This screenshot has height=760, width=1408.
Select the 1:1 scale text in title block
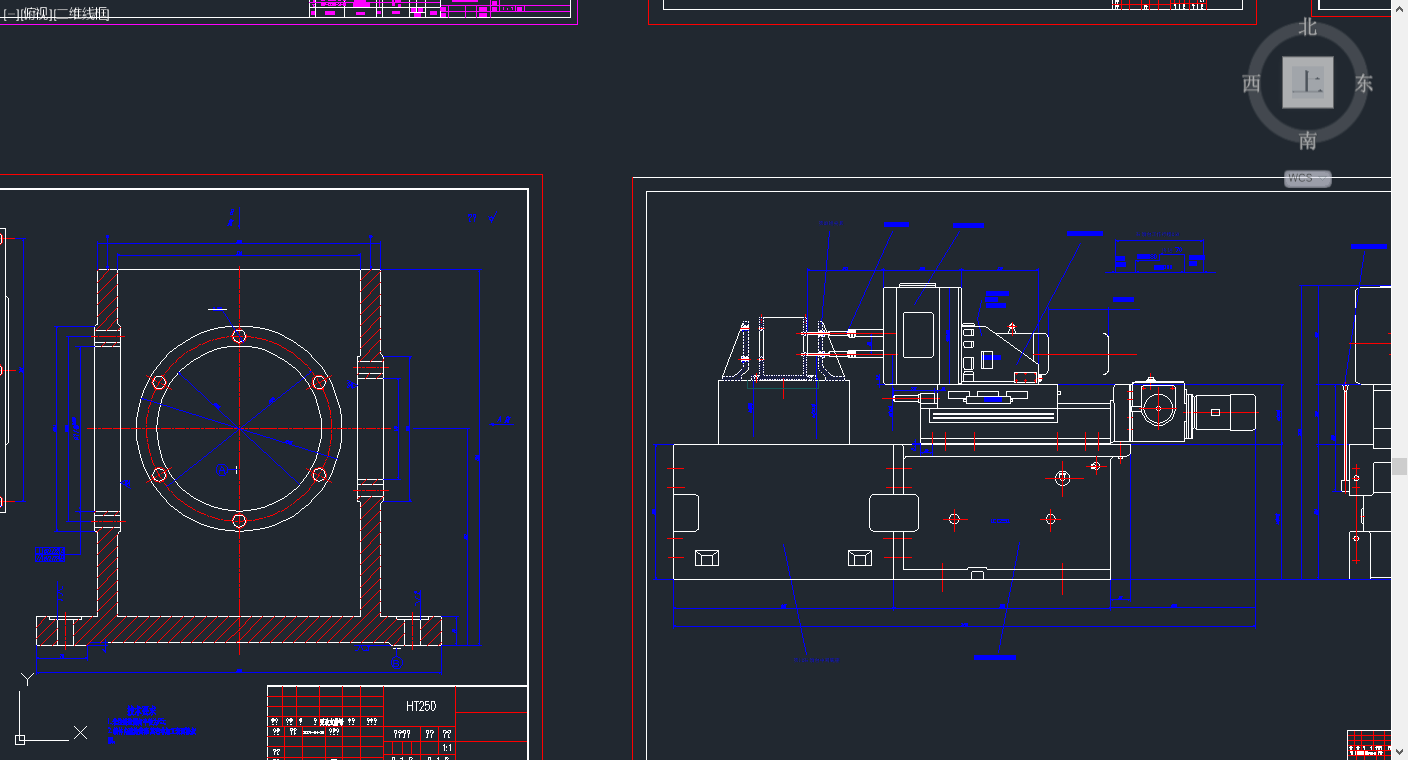[446, 747]
